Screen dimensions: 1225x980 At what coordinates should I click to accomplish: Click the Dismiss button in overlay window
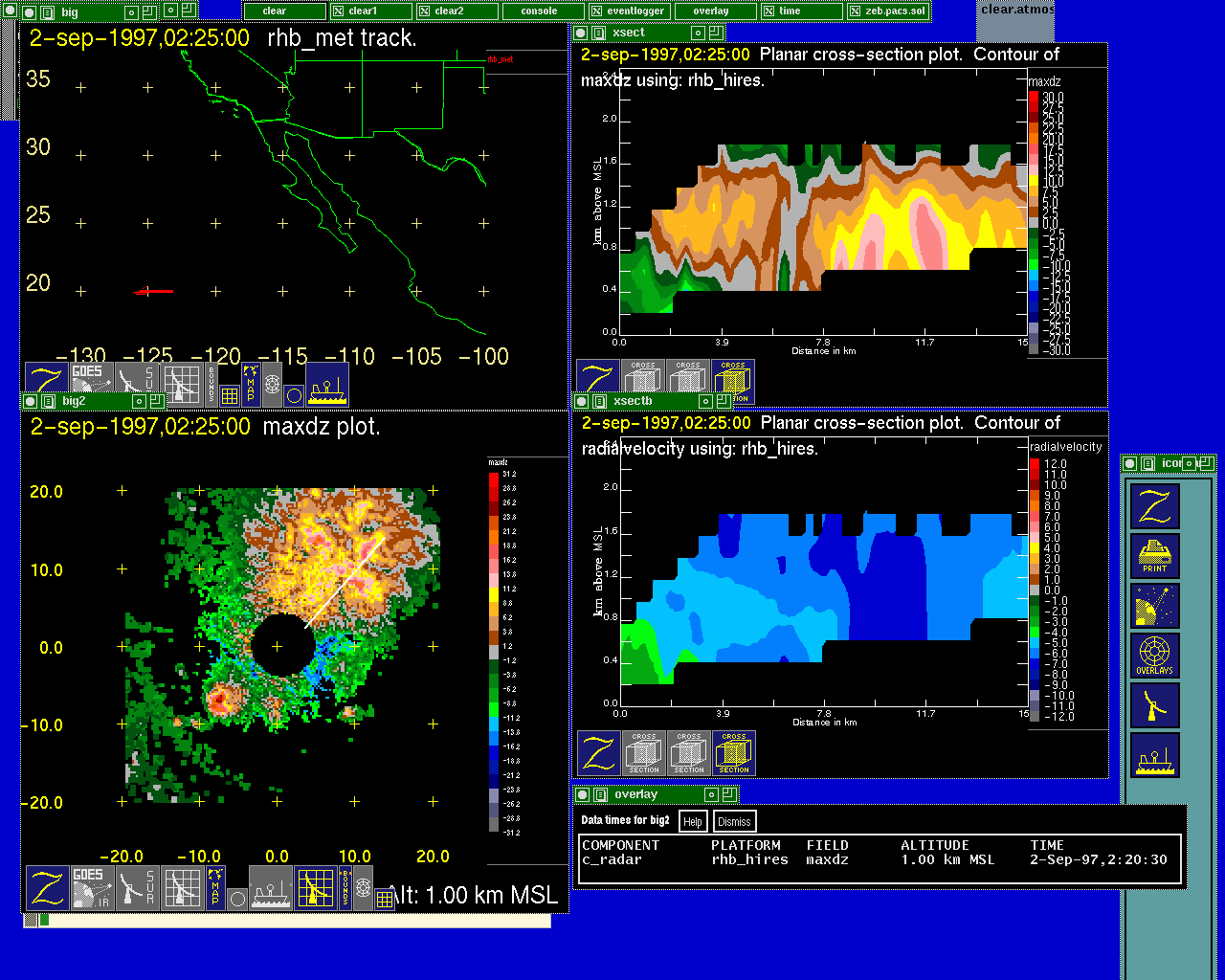click(x=734, y=821)
